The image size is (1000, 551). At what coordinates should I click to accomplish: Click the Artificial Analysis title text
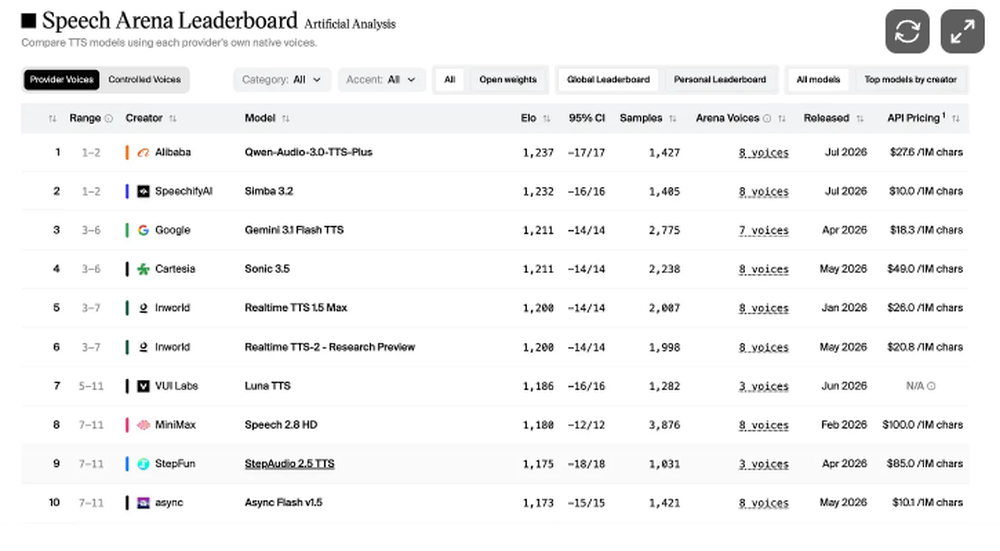[x=349, y=24]
